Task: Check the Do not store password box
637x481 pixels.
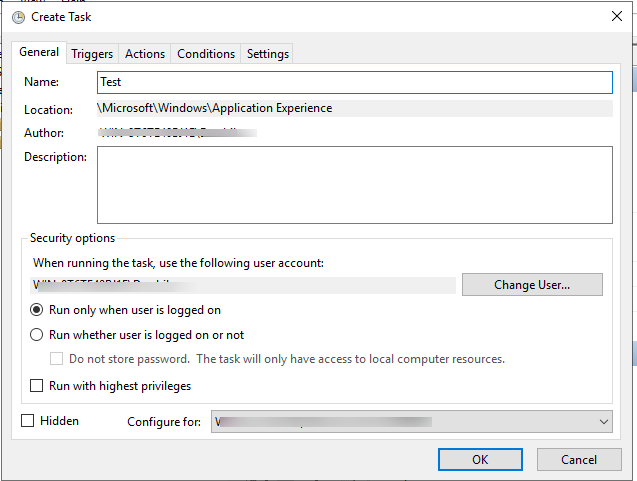Action: tap(56, 359)
